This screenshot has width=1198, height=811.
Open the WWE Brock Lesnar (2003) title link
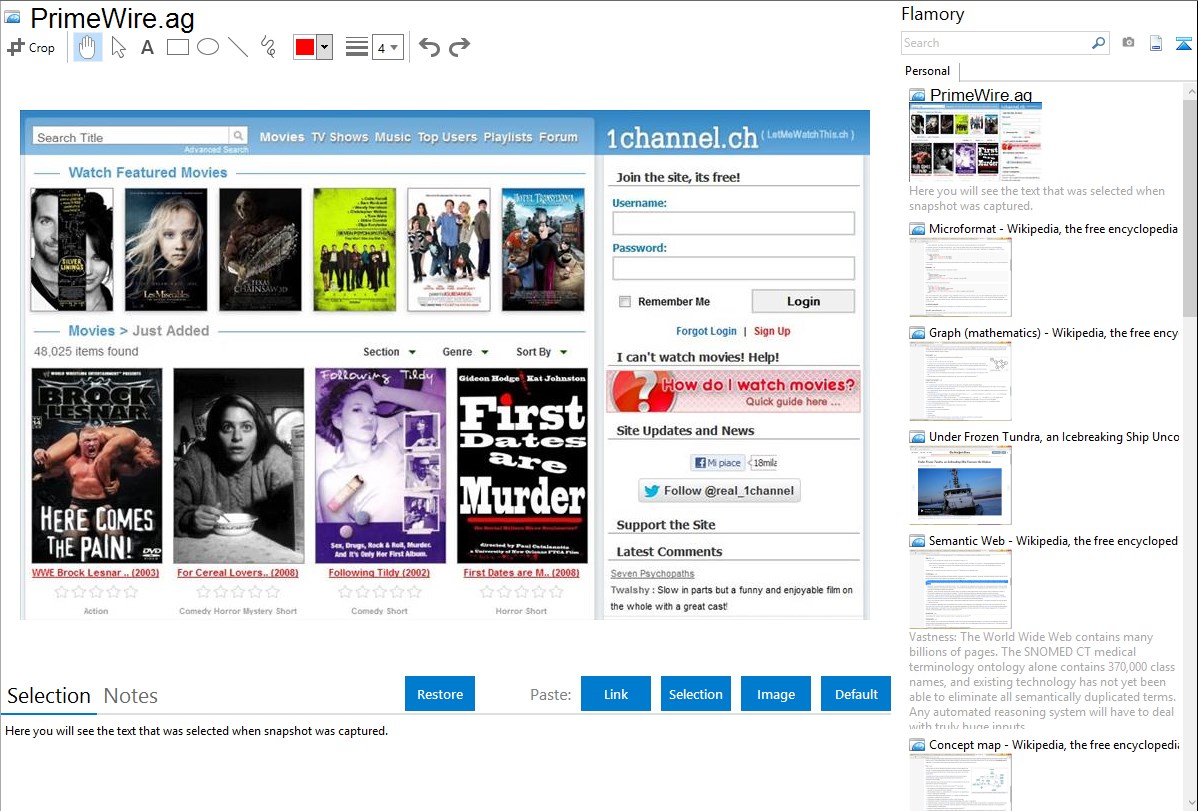click(x=96, y=573)
